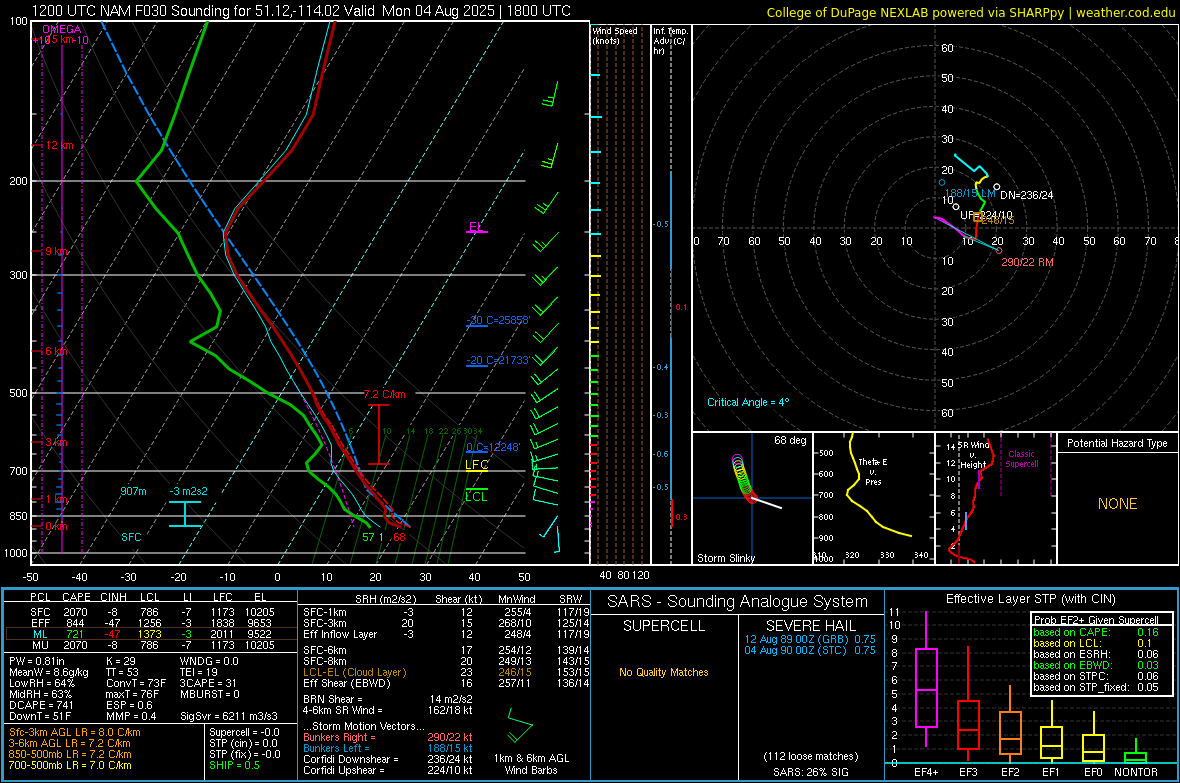
Task: Click the BRN Shear = 14 m2/s2 line
Action: pyautogui.click(x=388, y=699)
